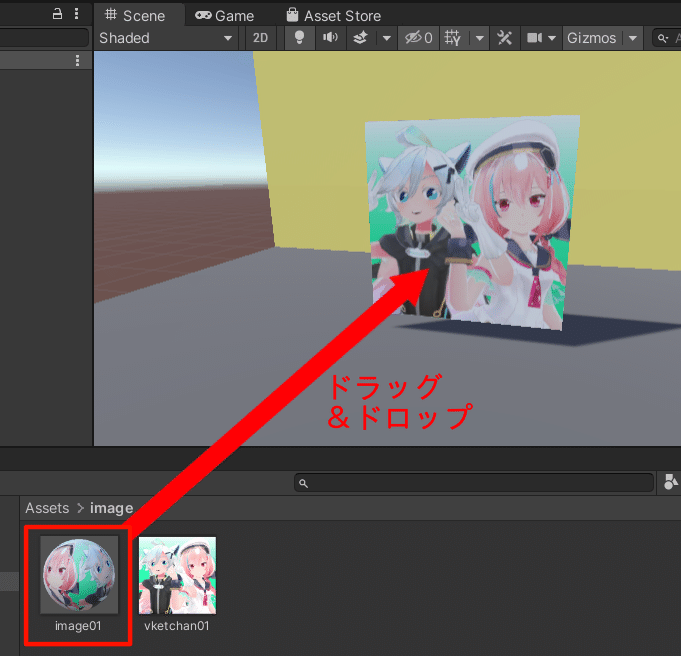Viewport: 681px width, 656px height.
Task: Toggle Gizmos button
Action: pyautogui.click(x=592, y=38)
